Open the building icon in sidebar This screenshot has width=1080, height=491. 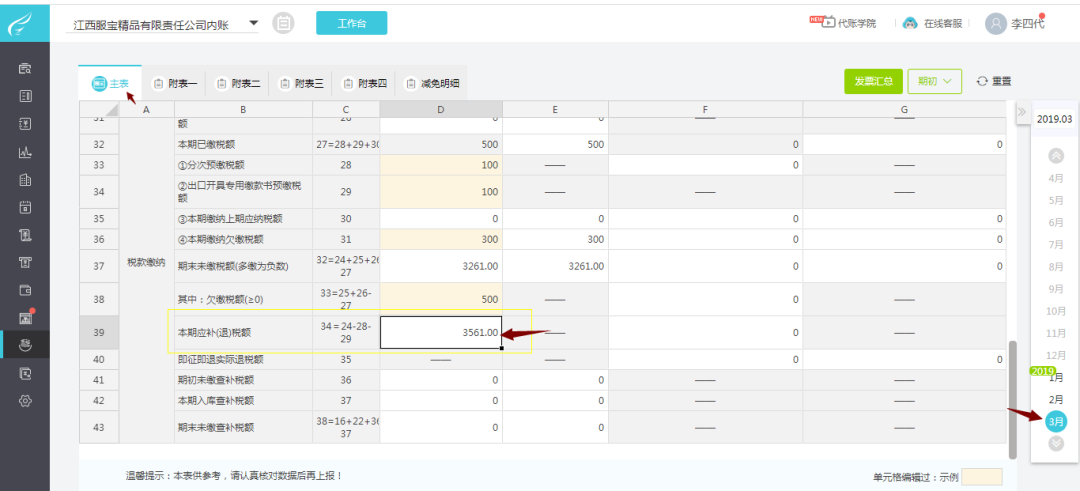(x=25, y=180)
